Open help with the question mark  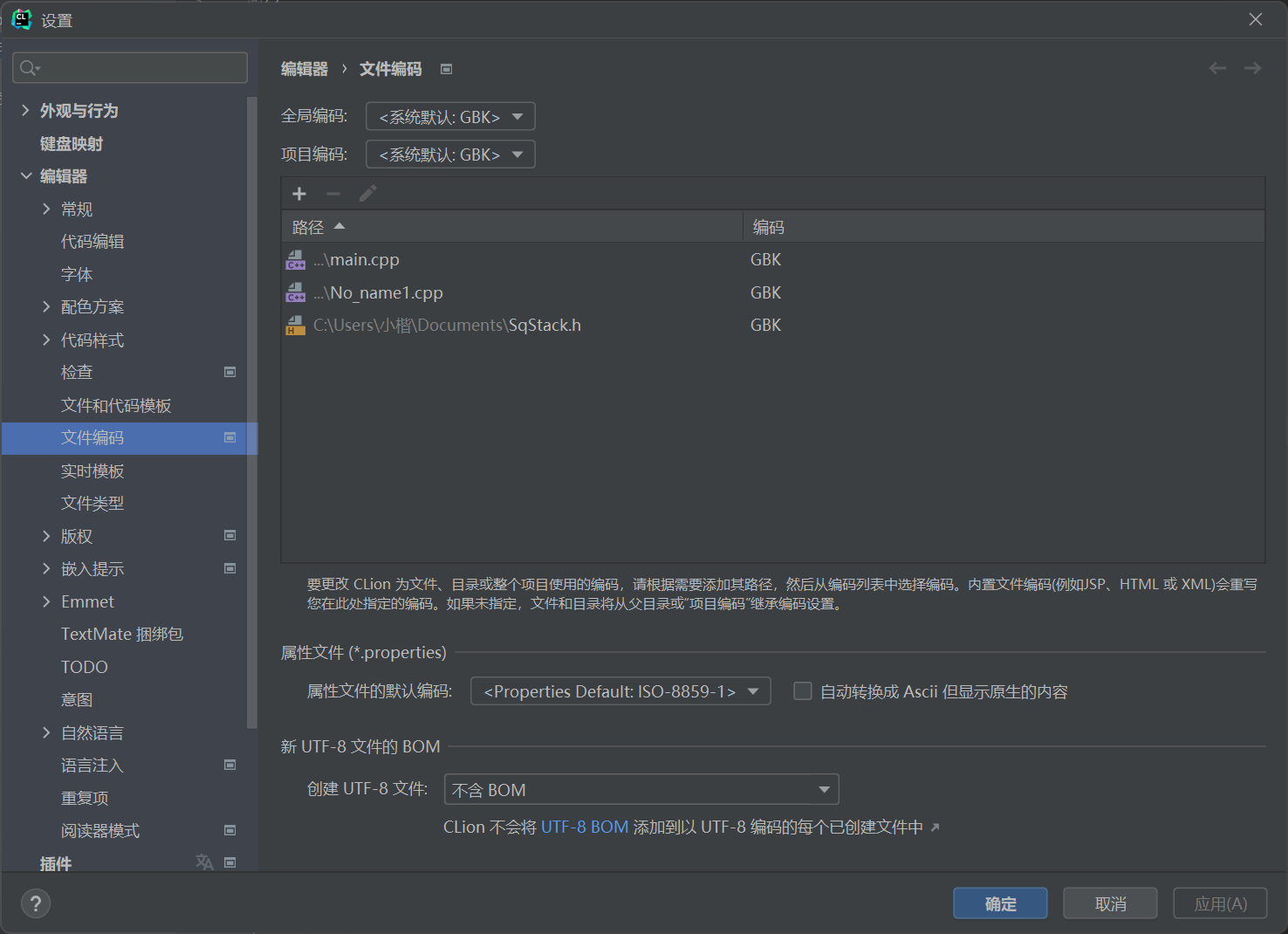click(36, 903)
